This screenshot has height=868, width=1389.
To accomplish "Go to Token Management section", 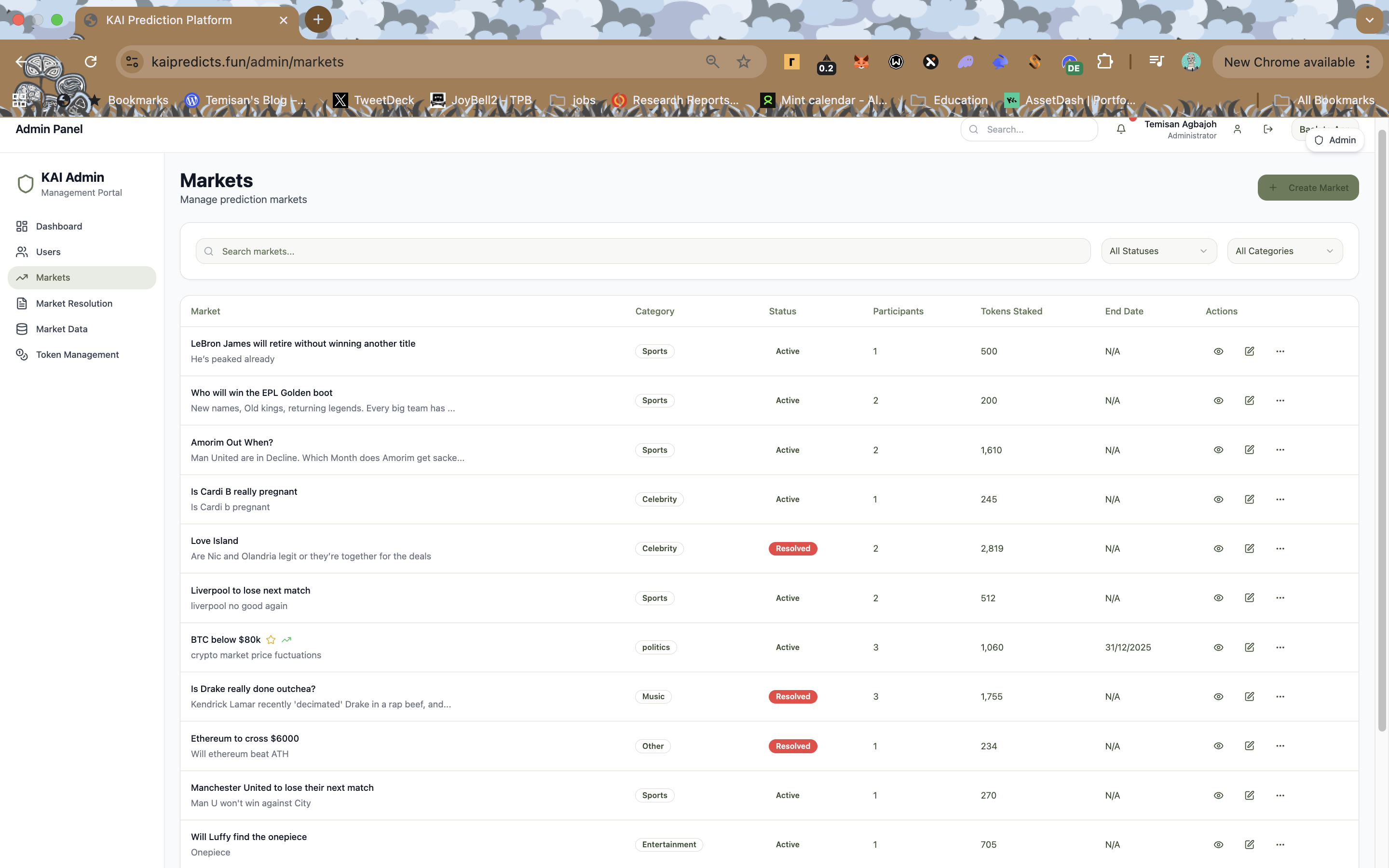I will coord(77,354).
